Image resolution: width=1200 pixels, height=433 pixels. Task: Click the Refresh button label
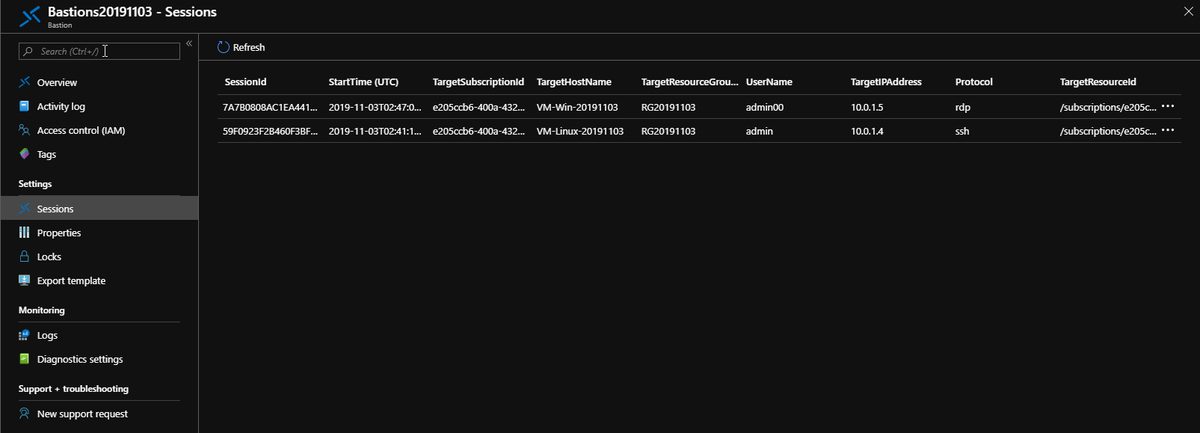pyautogui.click(x=249, y=47)
